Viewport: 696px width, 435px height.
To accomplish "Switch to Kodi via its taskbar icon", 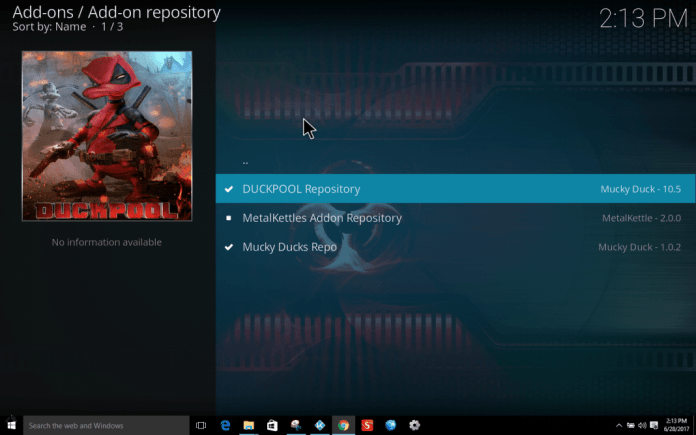I will point(320,425).
